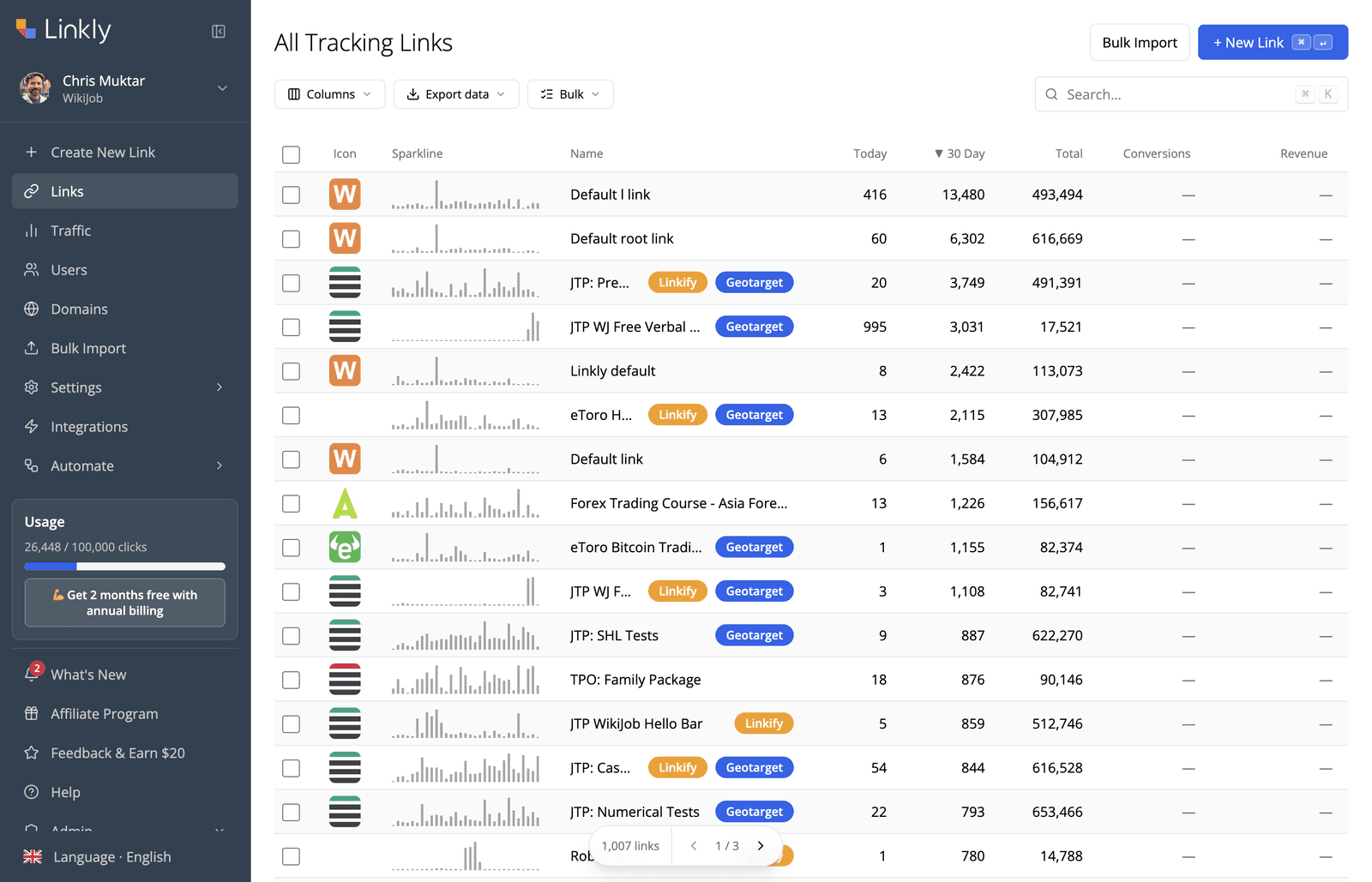This screenshot has height=882, width=1372.
Task: Check the Forex Trading Course row
Action: [292, 503]
